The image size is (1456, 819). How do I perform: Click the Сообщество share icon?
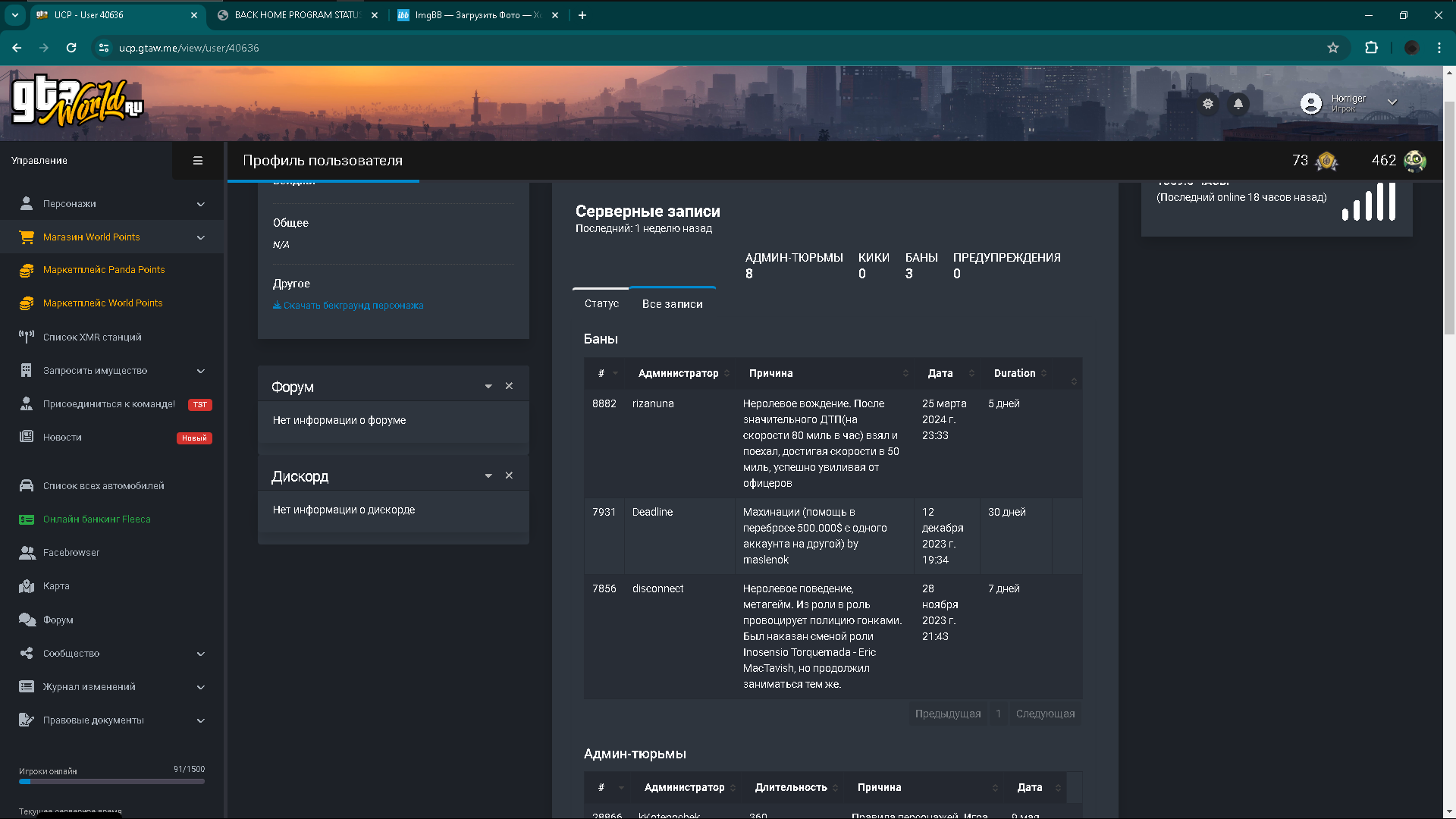tap(27, 653)
